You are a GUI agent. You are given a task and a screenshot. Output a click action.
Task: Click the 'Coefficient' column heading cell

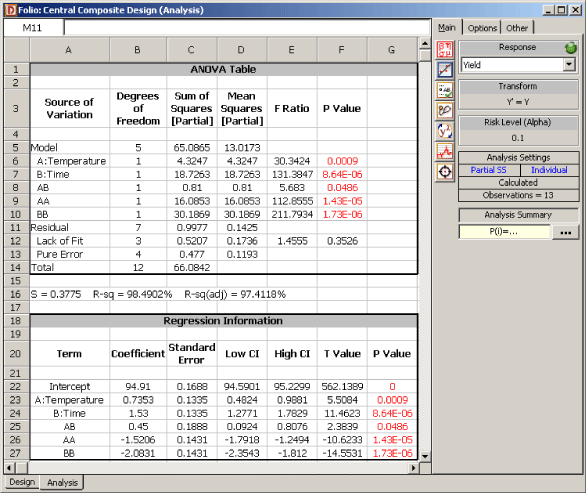138,354
